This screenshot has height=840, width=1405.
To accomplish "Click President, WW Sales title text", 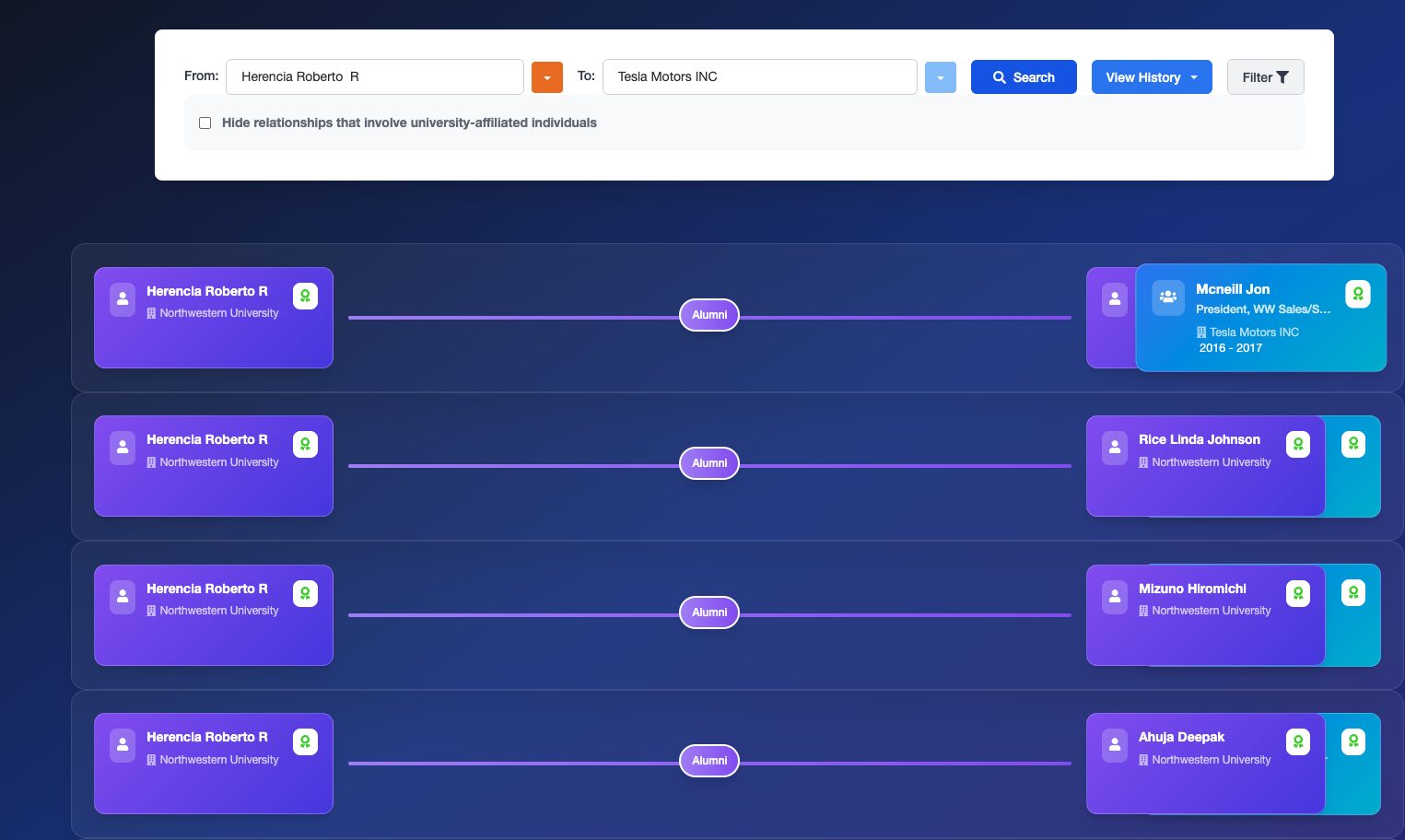I will click(x=1263, y=309).
